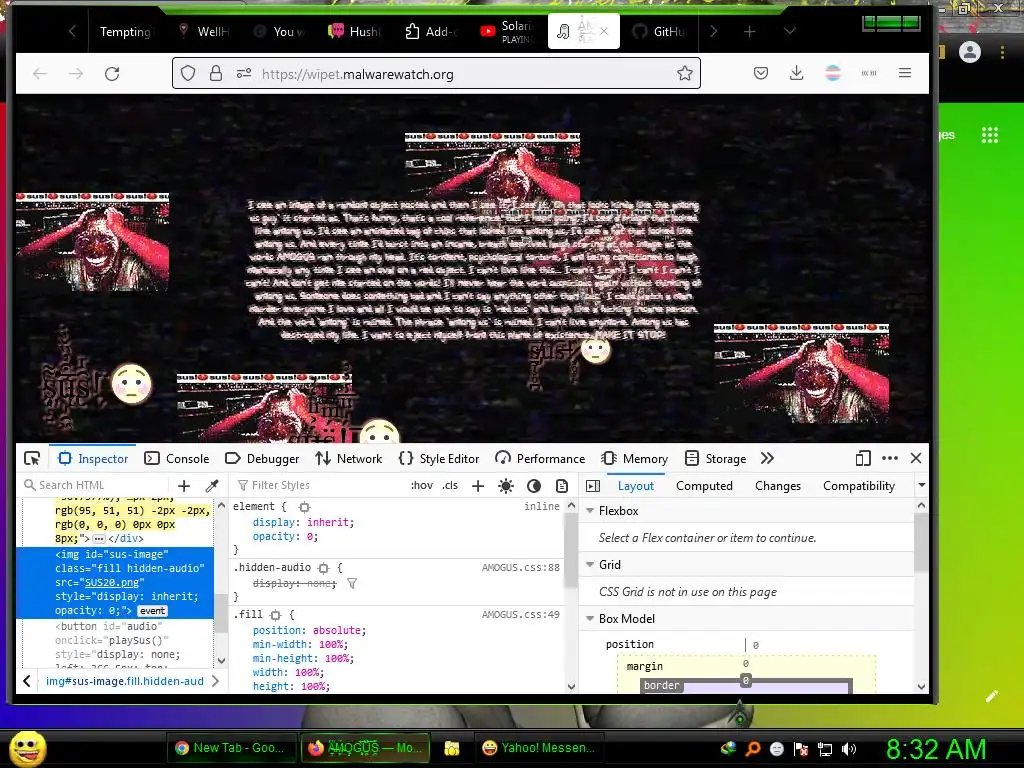
Task: Open the sidebar tabs overflow dropdown
Action: (x=921, y=485)
